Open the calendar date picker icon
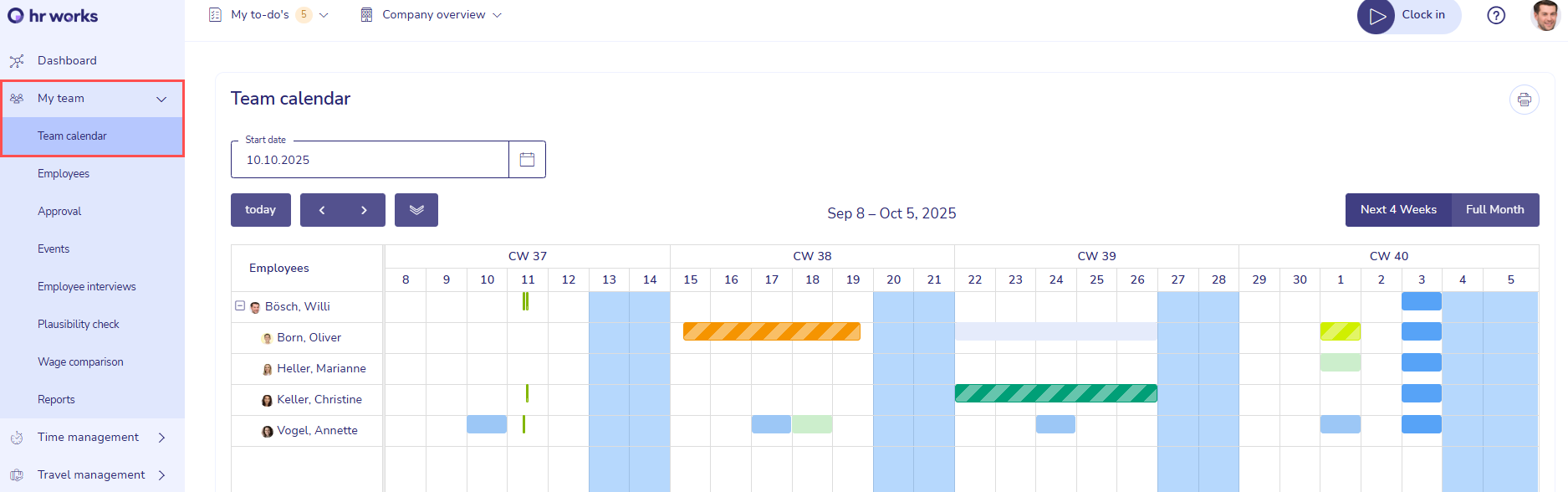The image size is (1568, 492). [x=527, y=160]
